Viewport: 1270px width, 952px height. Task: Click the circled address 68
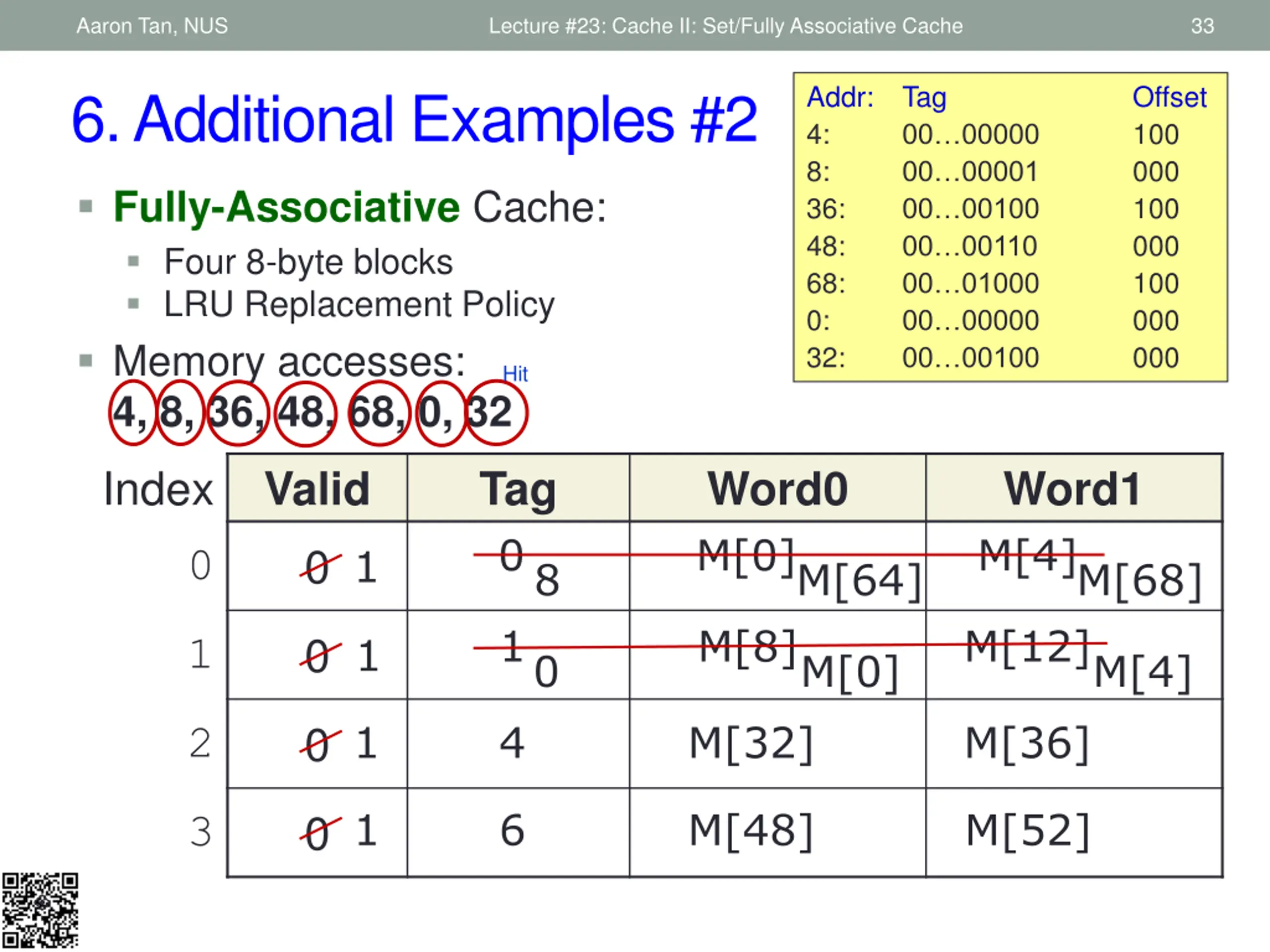379,413
